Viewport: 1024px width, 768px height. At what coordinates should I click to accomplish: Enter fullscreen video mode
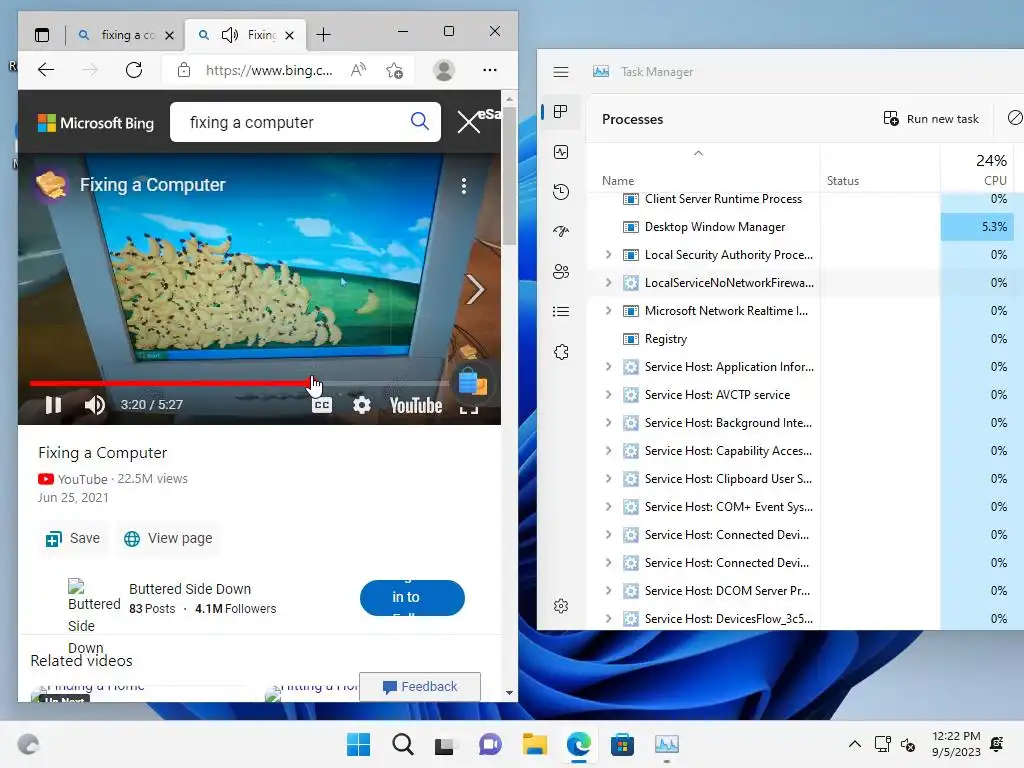[469, 408]
